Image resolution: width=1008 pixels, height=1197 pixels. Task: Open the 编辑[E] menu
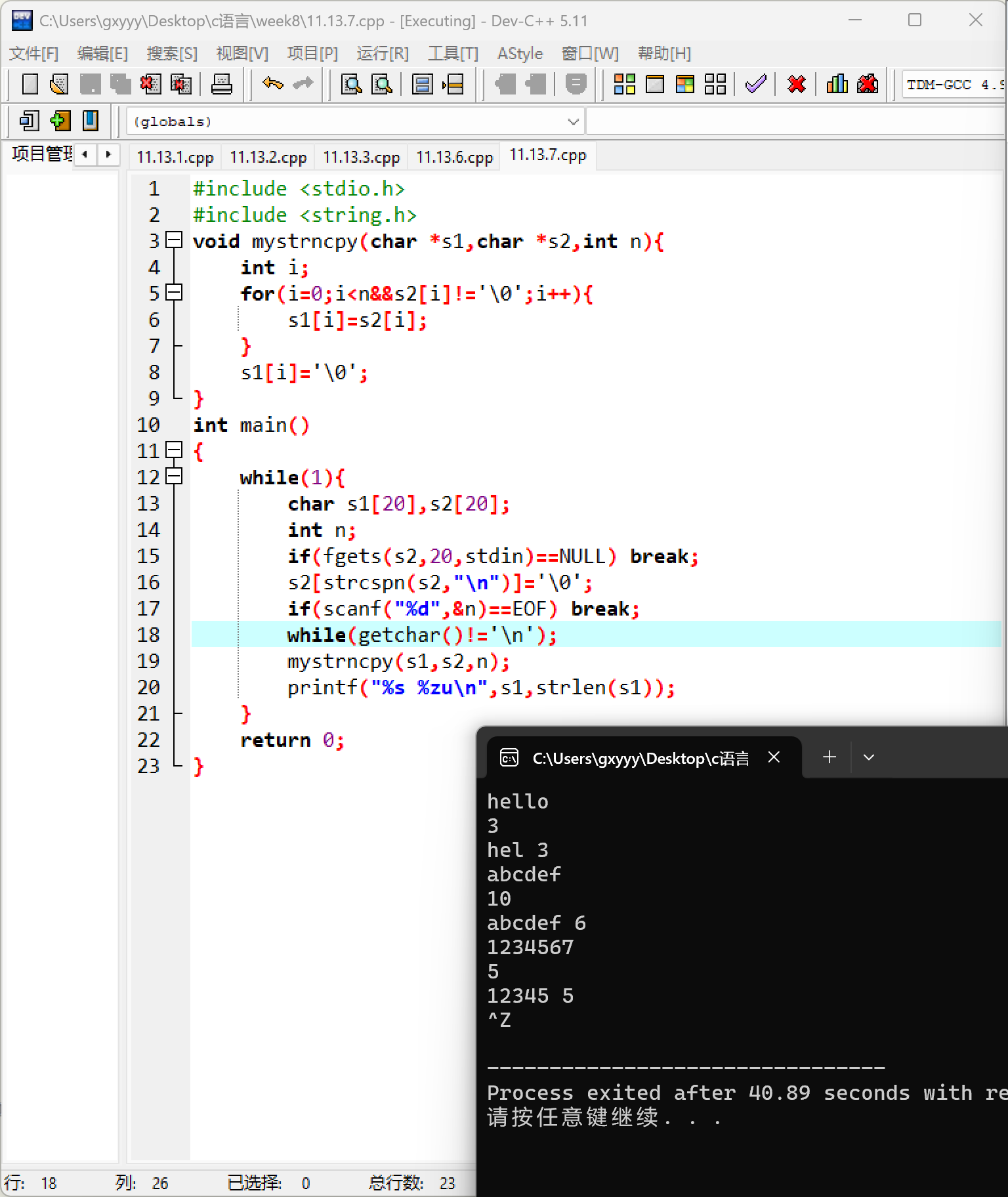click(x=102, y=53)
